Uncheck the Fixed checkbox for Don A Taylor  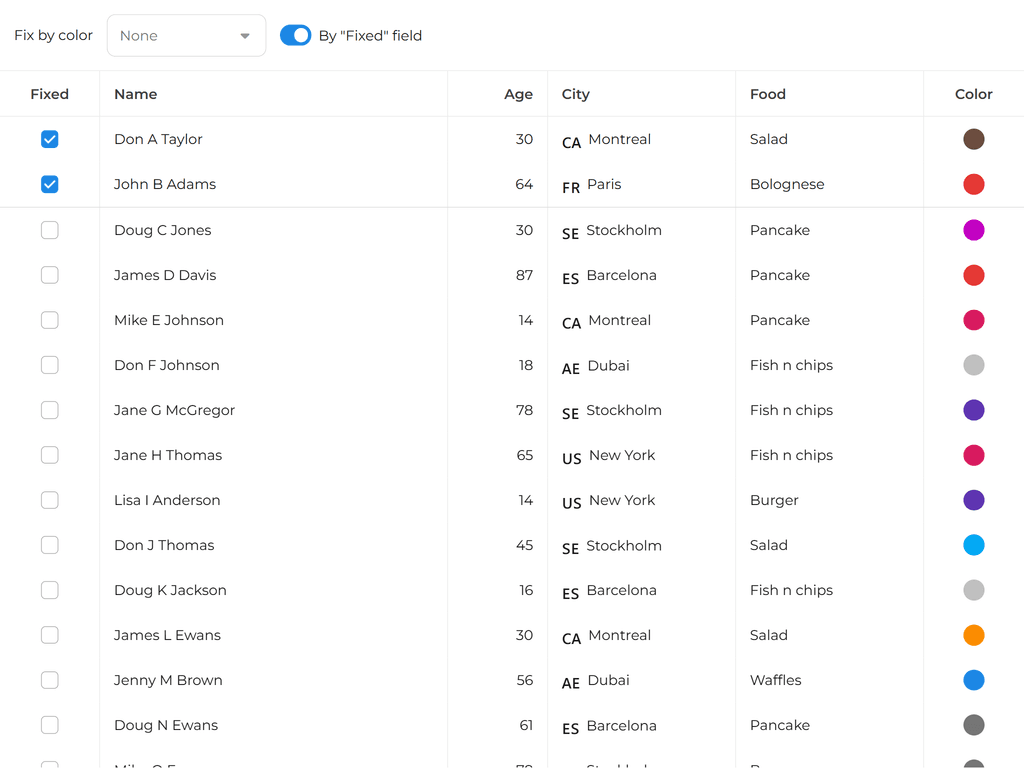coord(50,140)
